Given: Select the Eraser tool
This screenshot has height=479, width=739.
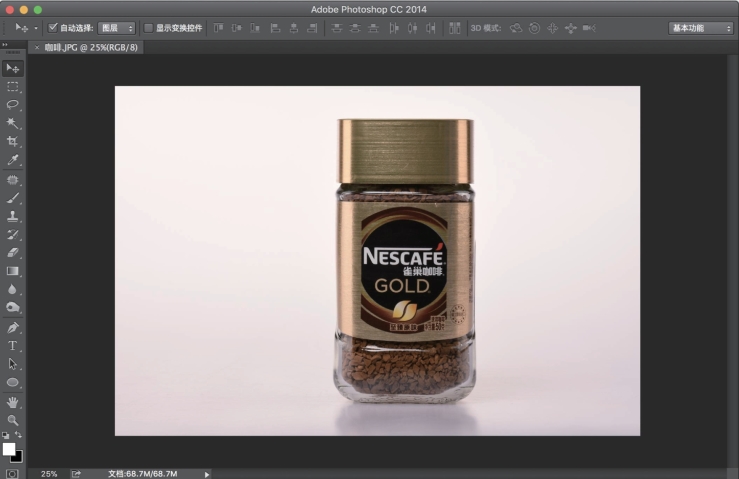Looking at the screenshot, I should pos(13,253).
